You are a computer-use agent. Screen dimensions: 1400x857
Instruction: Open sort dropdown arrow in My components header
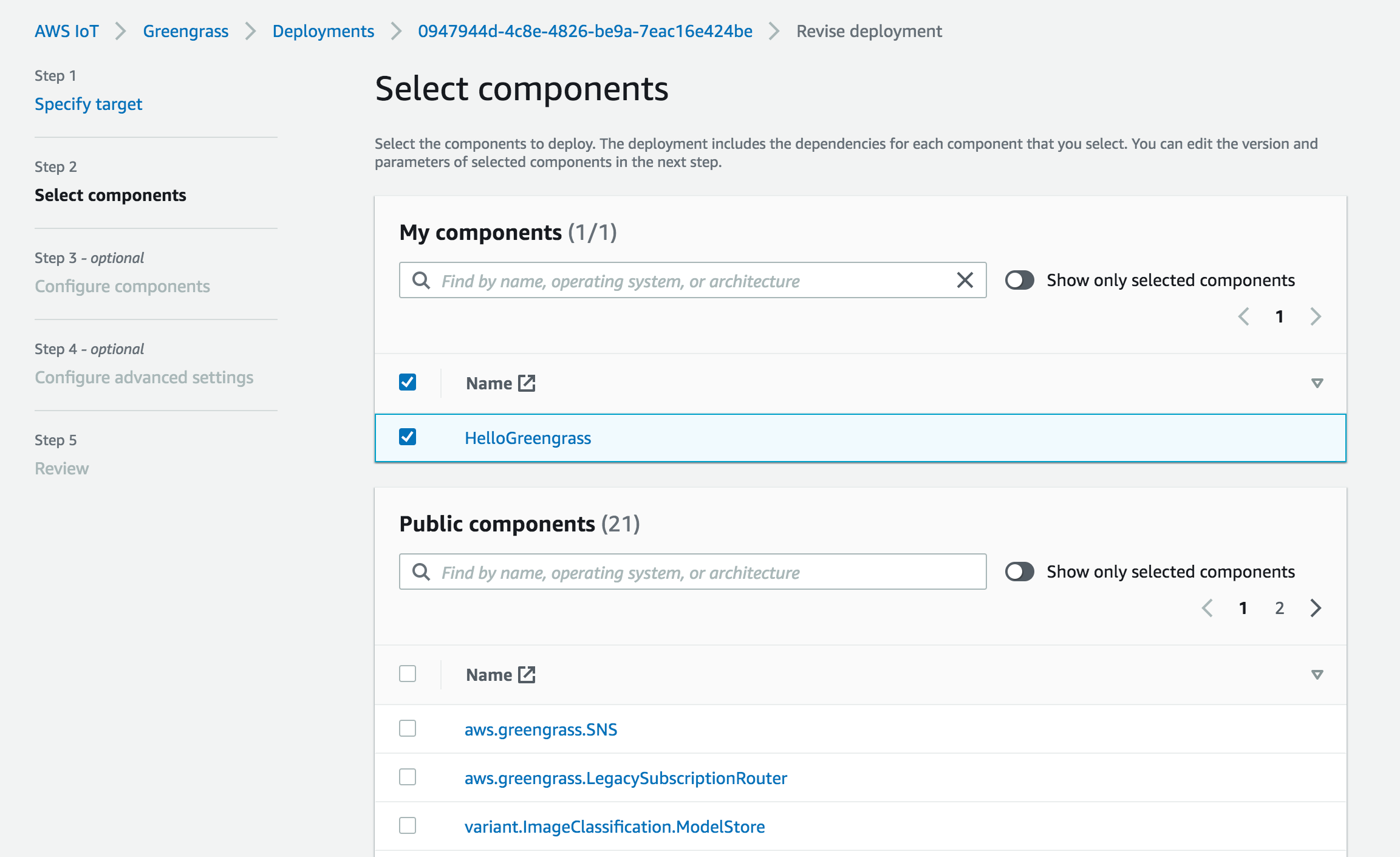[x=1317, y=383]
